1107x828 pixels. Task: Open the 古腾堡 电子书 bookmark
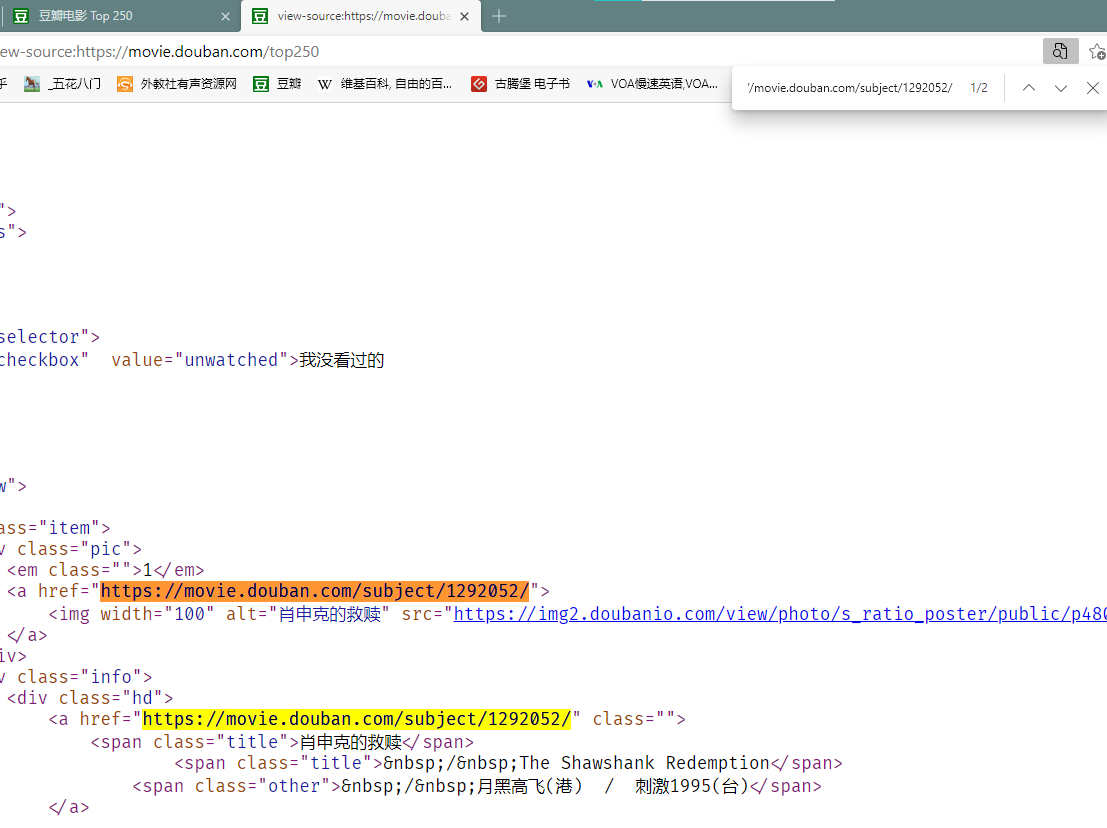[520, 84]
